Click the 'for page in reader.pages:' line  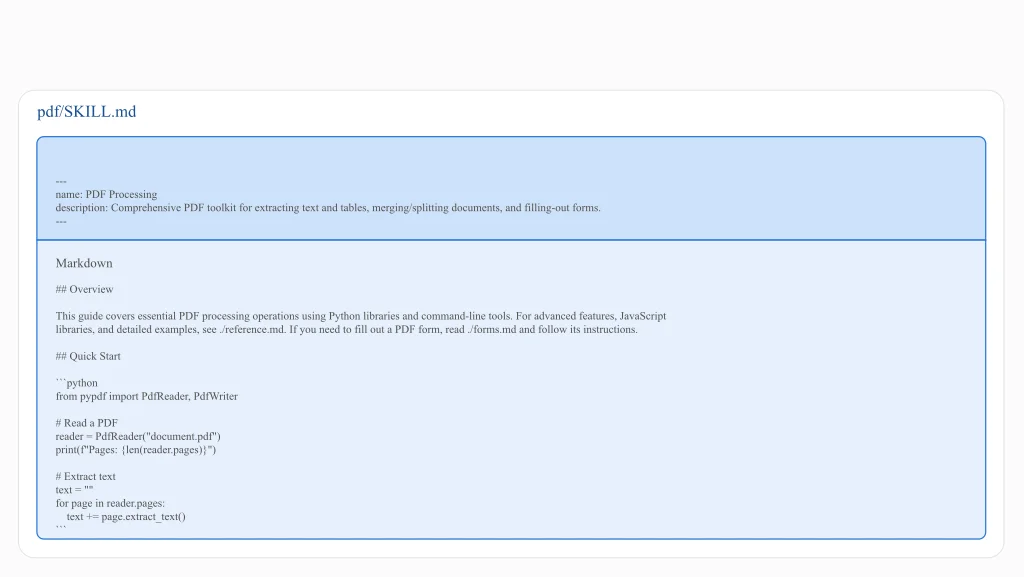[110, 503]
